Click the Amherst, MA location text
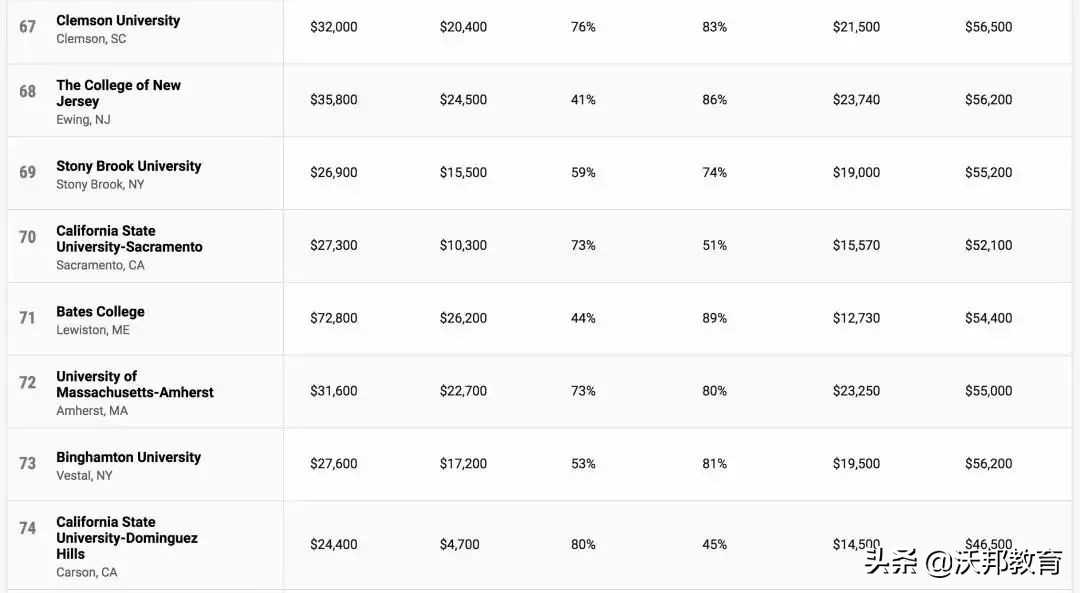The width and height of the screenshot is (1080, 593). (x=92, y=411)
